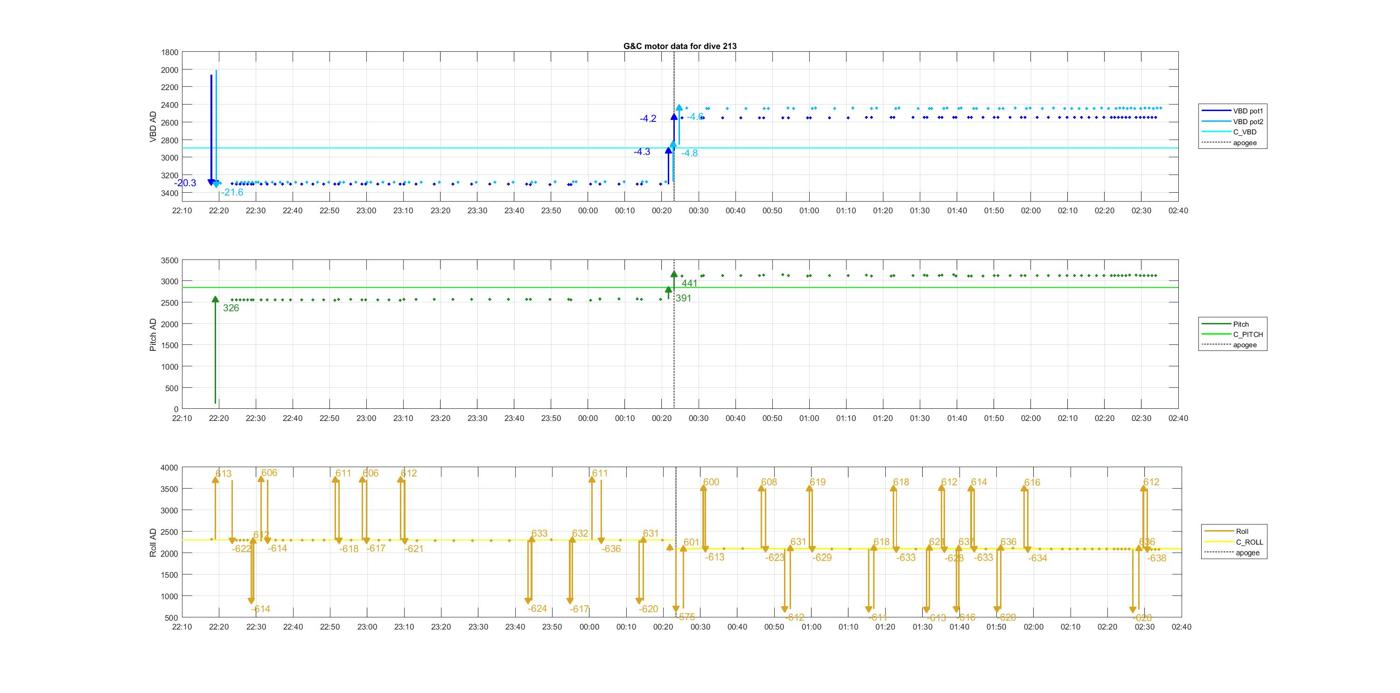Image resolution: width=1400 pixels, height=693 pixels.
Task: Select the "VBD pot2" legend entry
Action: pyautogui.click(x=1248, y=121)
